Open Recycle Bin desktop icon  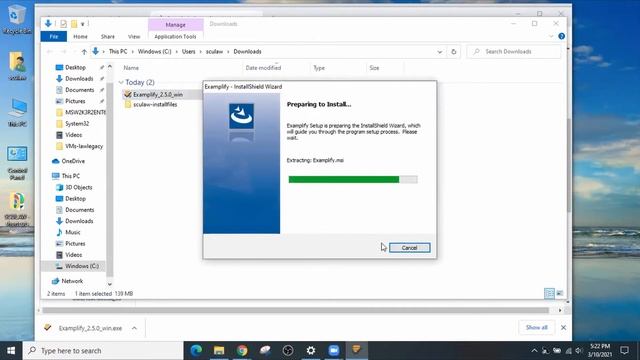(16, 19)
